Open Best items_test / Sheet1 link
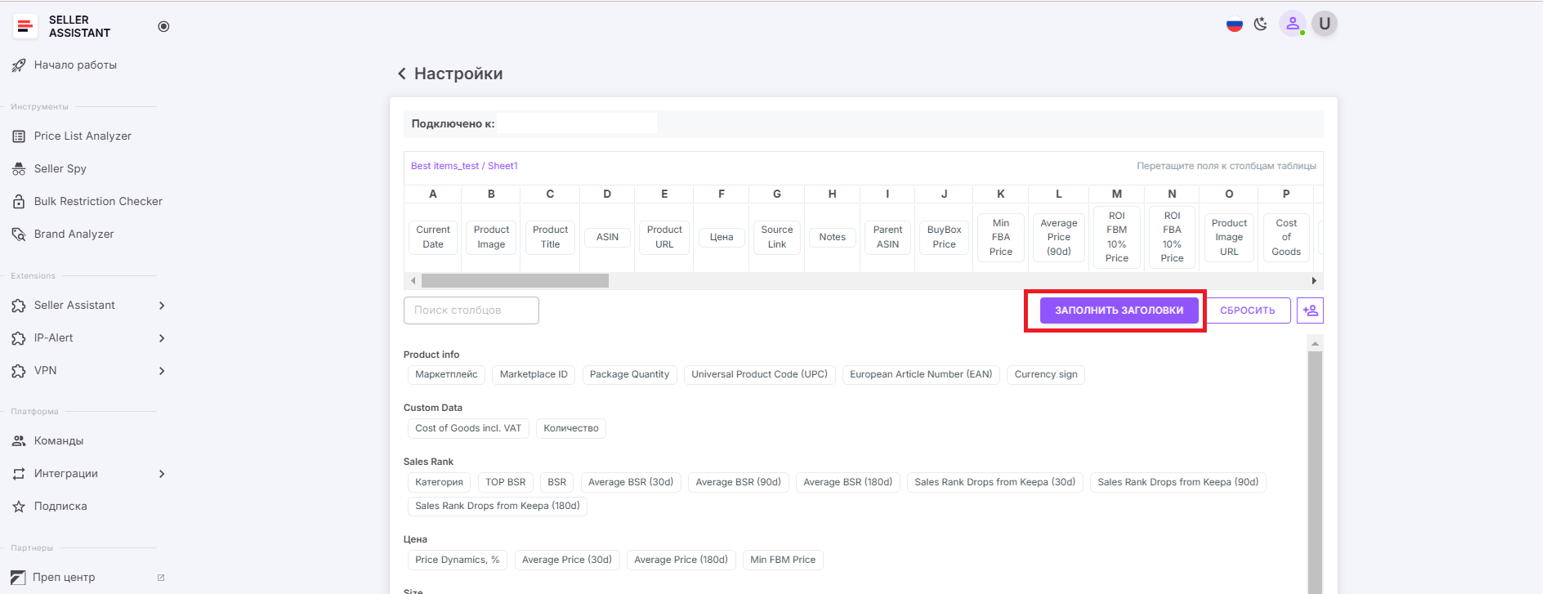 (464, 166)
